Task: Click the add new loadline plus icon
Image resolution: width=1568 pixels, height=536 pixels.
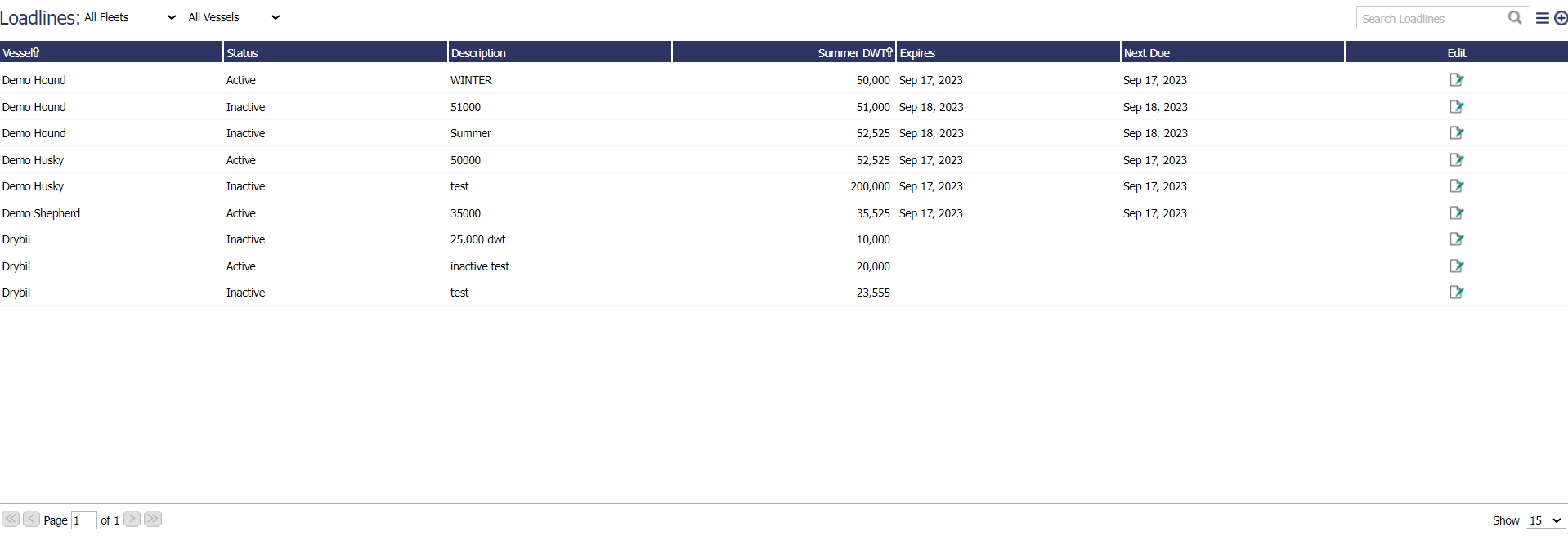Action: click(1560, 18)
